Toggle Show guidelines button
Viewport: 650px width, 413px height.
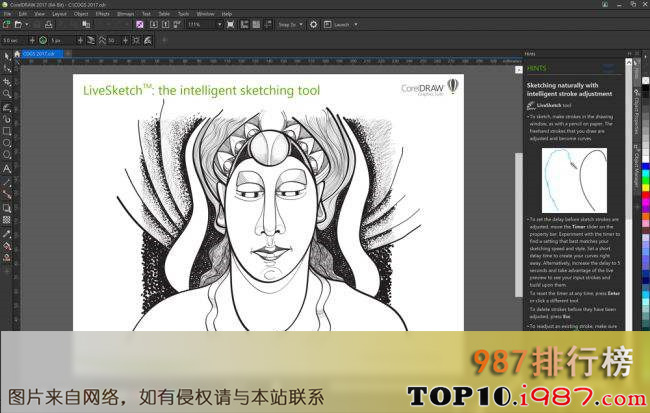[268, 24]
